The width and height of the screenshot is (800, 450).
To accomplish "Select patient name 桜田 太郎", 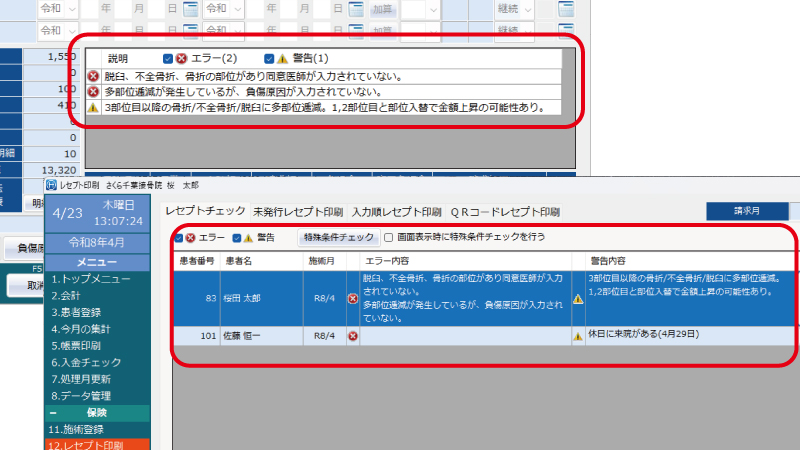I will click(242, 298).
